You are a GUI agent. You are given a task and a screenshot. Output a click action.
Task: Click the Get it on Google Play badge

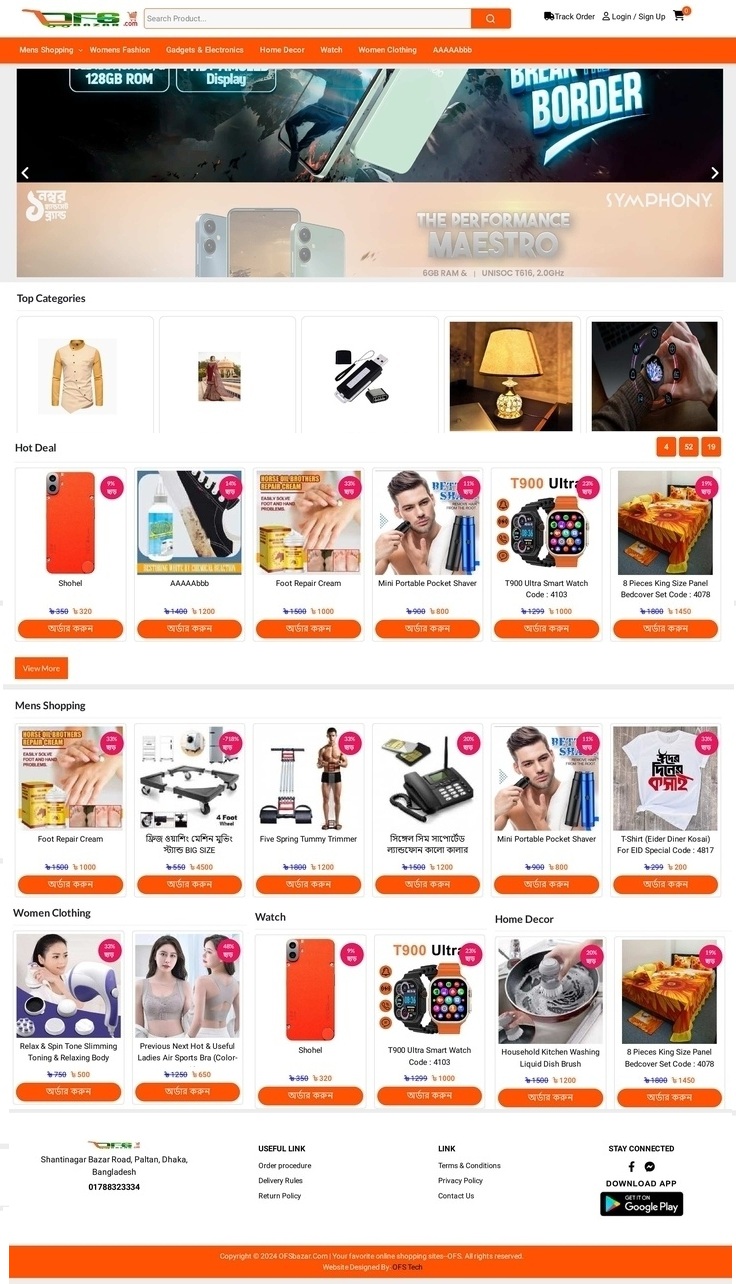click(641, 1204)
